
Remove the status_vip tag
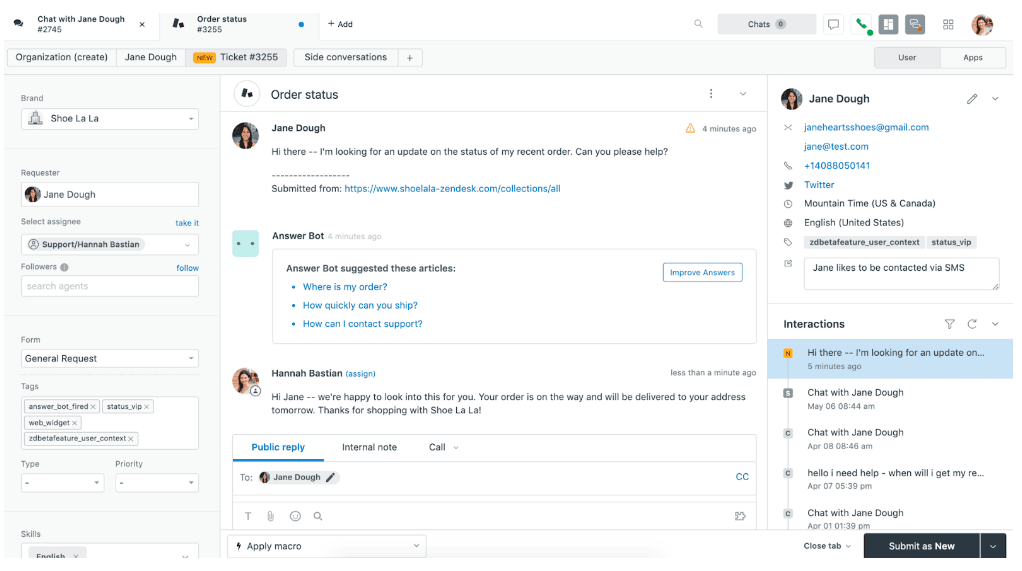coord(147,407)
